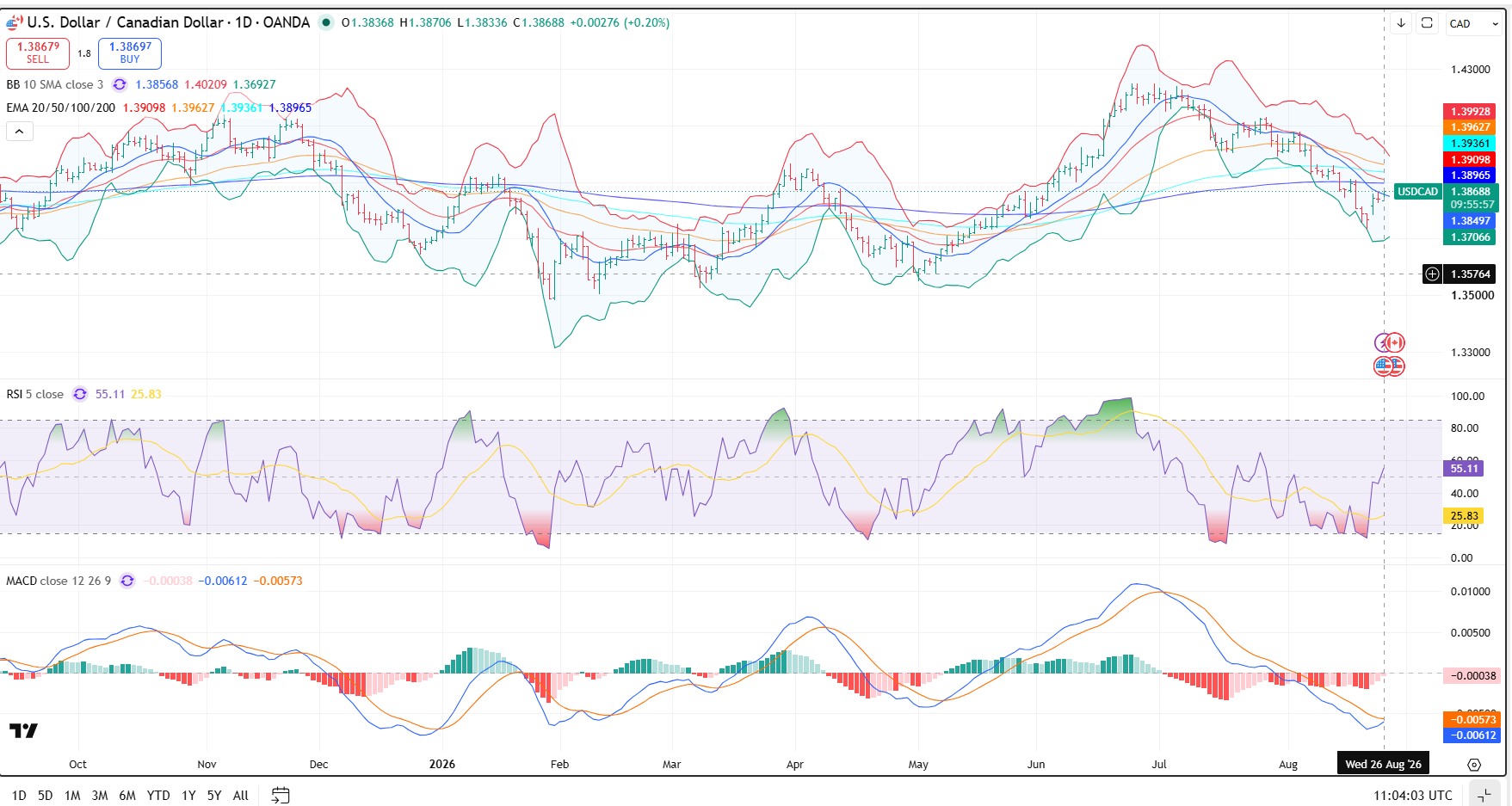Click the 1.8 spread value
1512x806 pixels.
(84, 53)
